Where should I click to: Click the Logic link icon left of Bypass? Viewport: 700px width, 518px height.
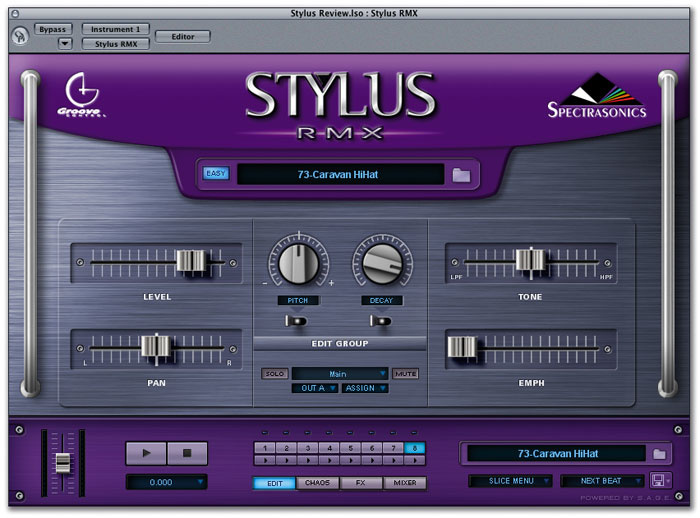coord(20,36)
